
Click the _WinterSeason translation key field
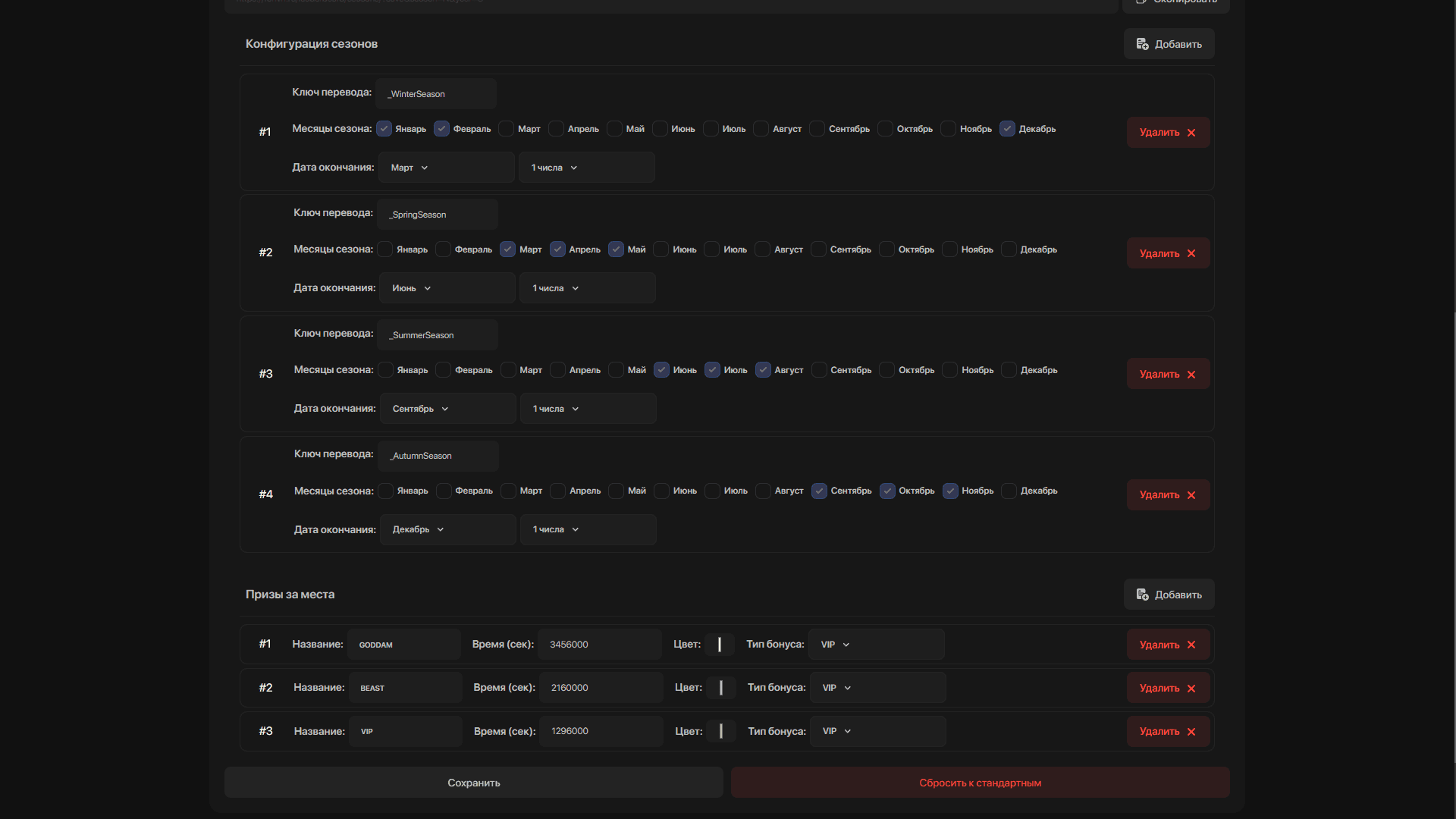click(436, 94)
